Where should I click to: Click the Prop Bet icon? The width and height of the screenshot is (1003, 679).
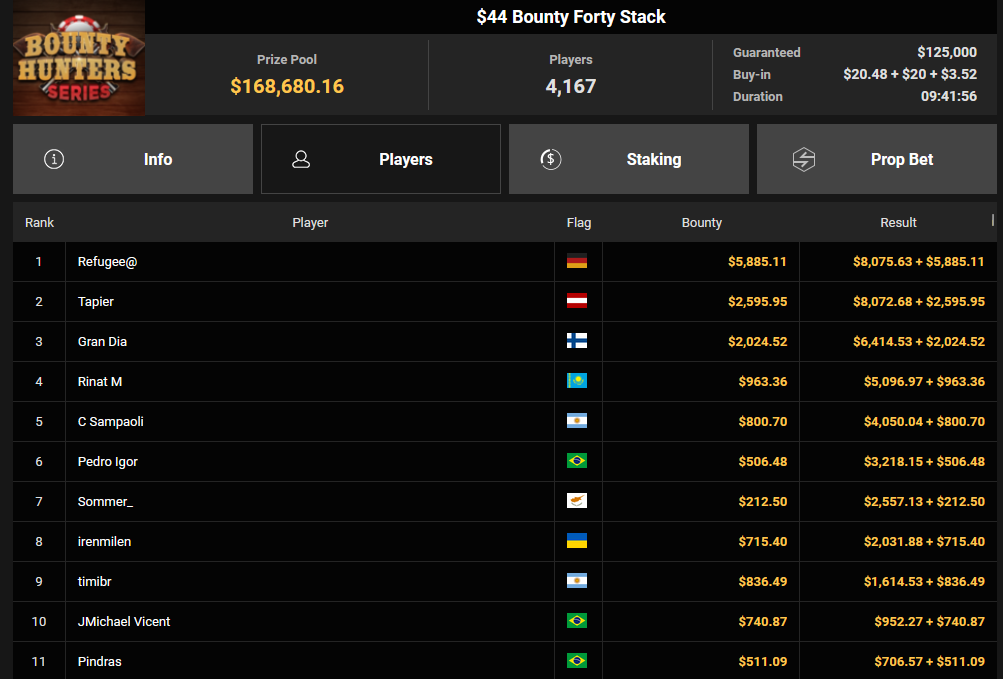(x=804, y=159)
